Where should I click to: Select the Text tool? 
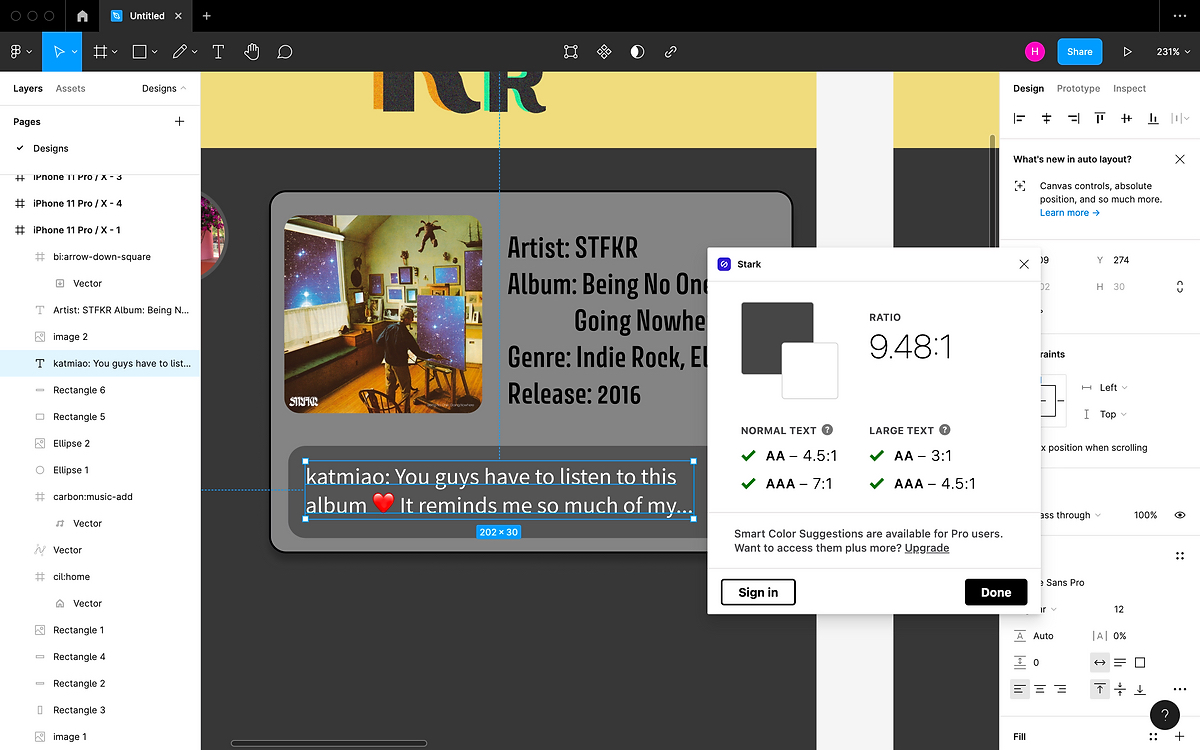point(218,52)
